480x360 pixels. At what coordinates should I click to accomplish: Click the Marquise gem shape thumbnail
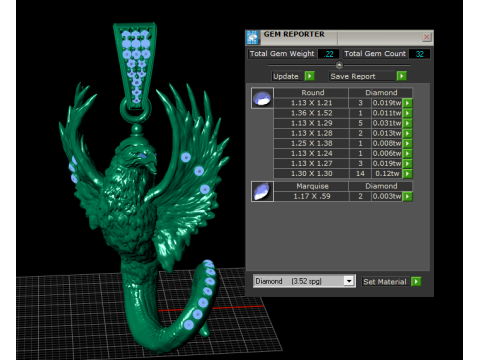(262, 191)
